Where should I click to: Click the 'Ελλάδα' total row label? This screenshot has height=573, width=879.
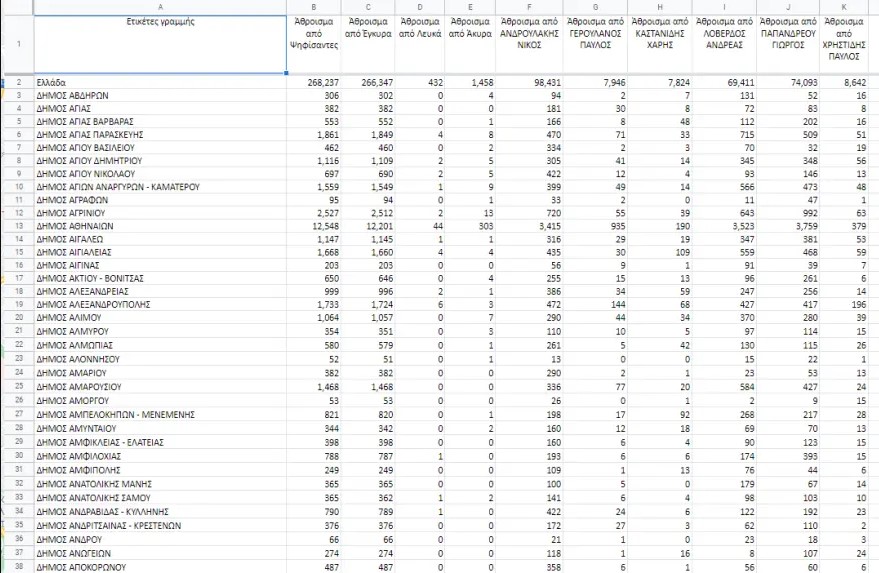tap(50, 82)
